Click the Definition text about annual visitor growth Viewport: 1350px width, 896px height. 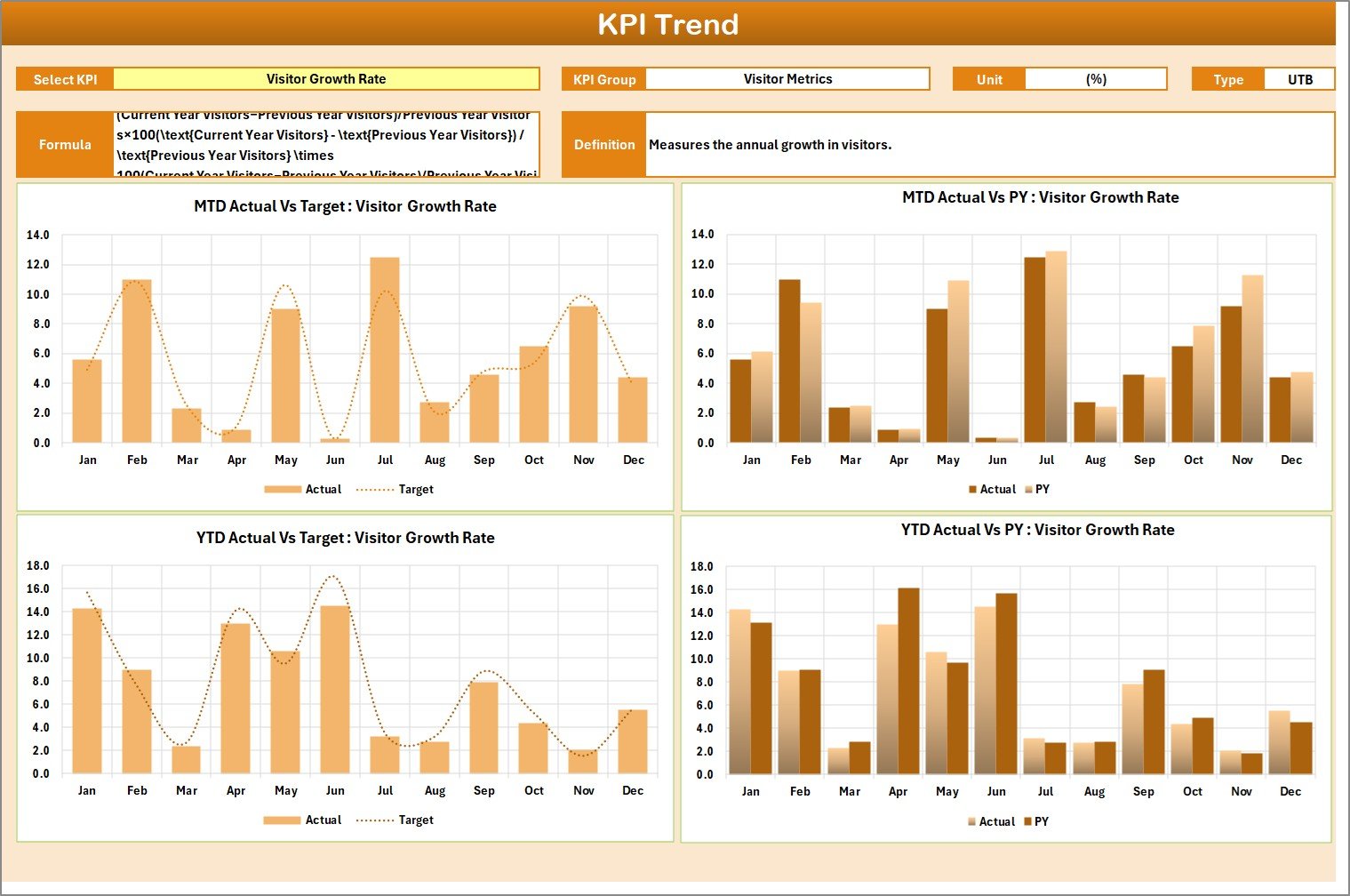coord(889,144)
